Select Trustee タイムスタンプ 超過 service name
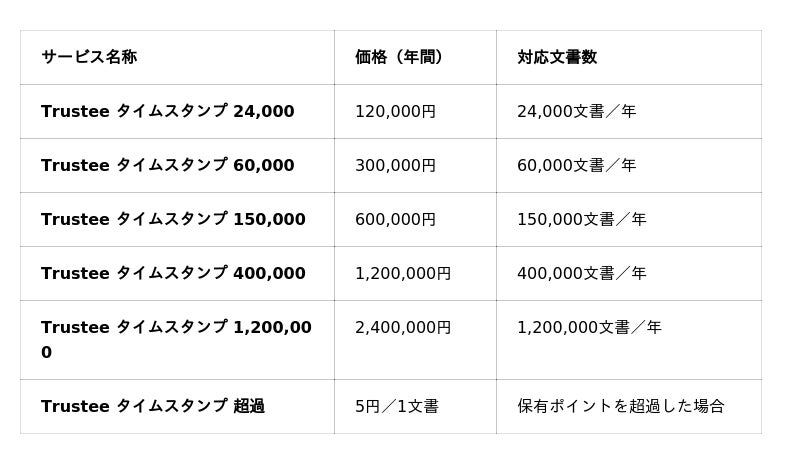 (153, 406)
